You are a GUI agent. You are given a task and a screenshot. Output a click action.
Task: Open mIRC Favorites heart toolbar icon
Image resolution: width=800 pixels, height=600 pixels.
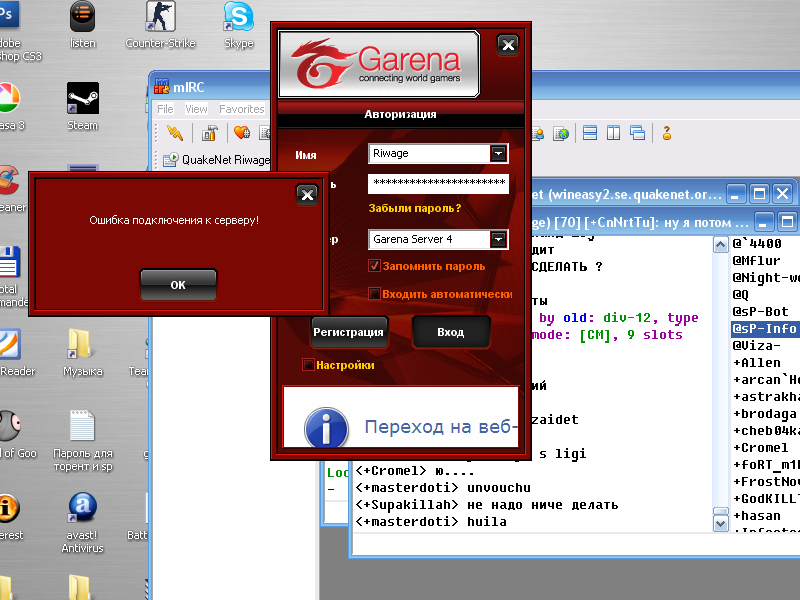click(241, 133)
